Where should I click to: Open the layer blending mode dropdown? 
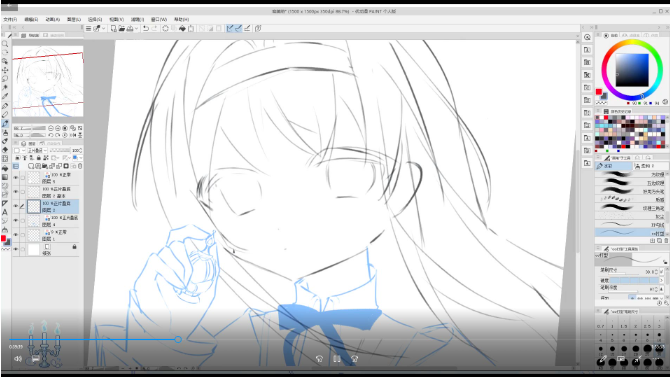click(37, 150)
